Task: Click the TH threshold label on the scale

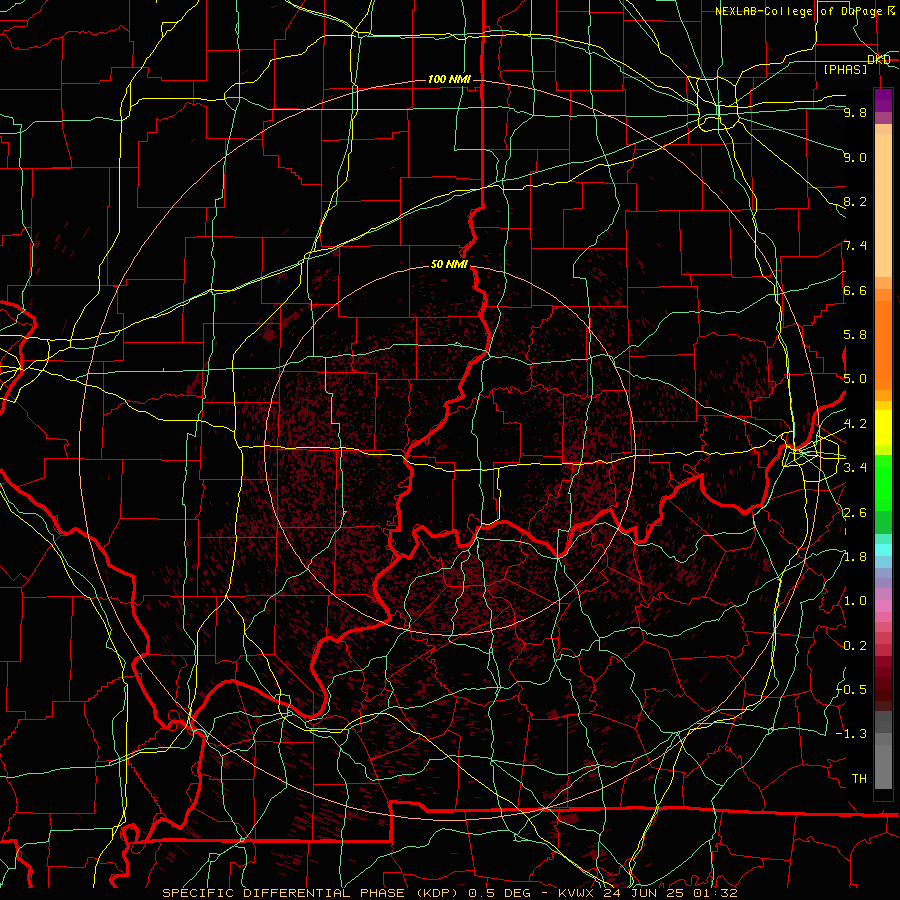Action: pos(859,778)
